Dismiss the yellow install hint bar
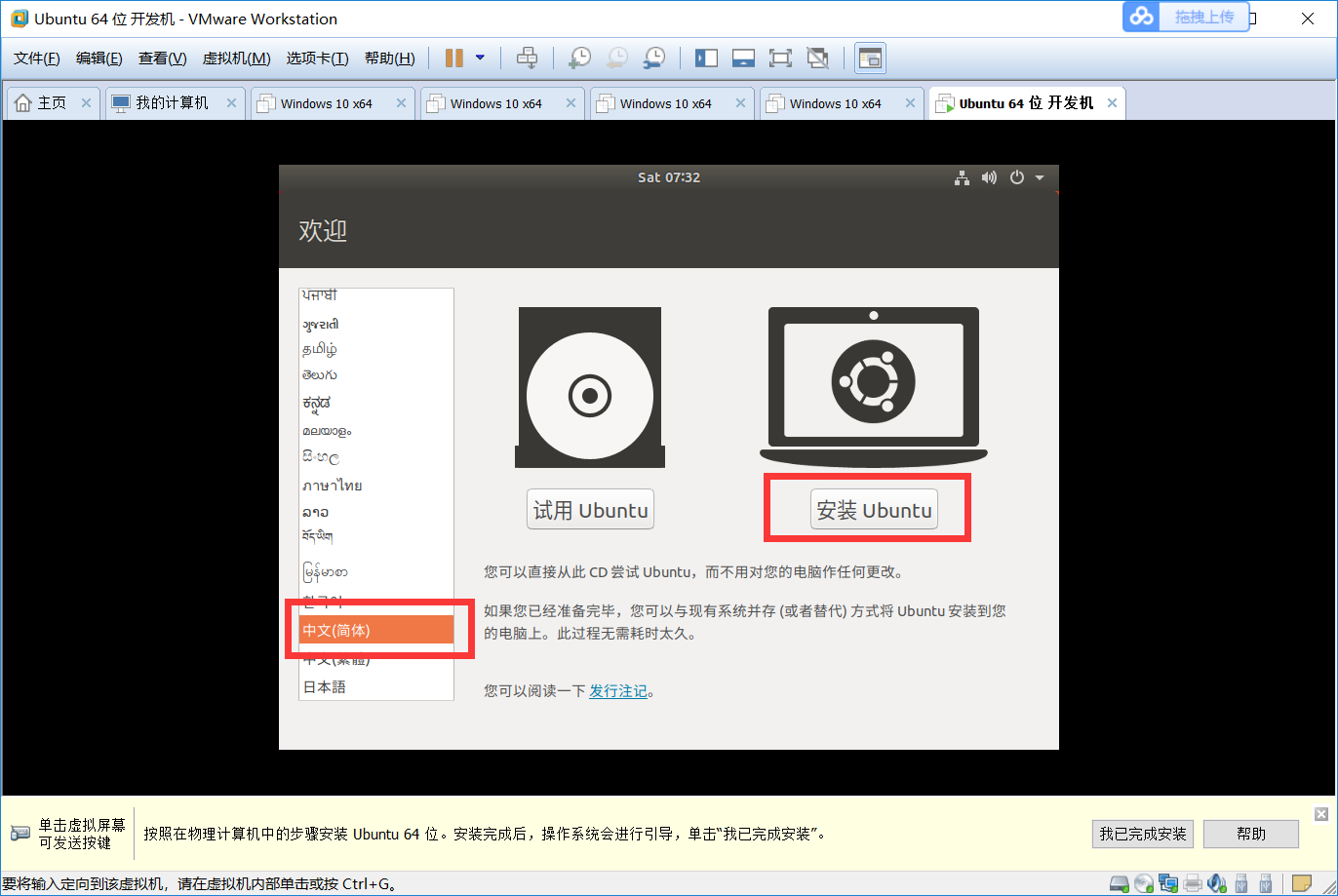1338x896 pixels. (1320, 814)
